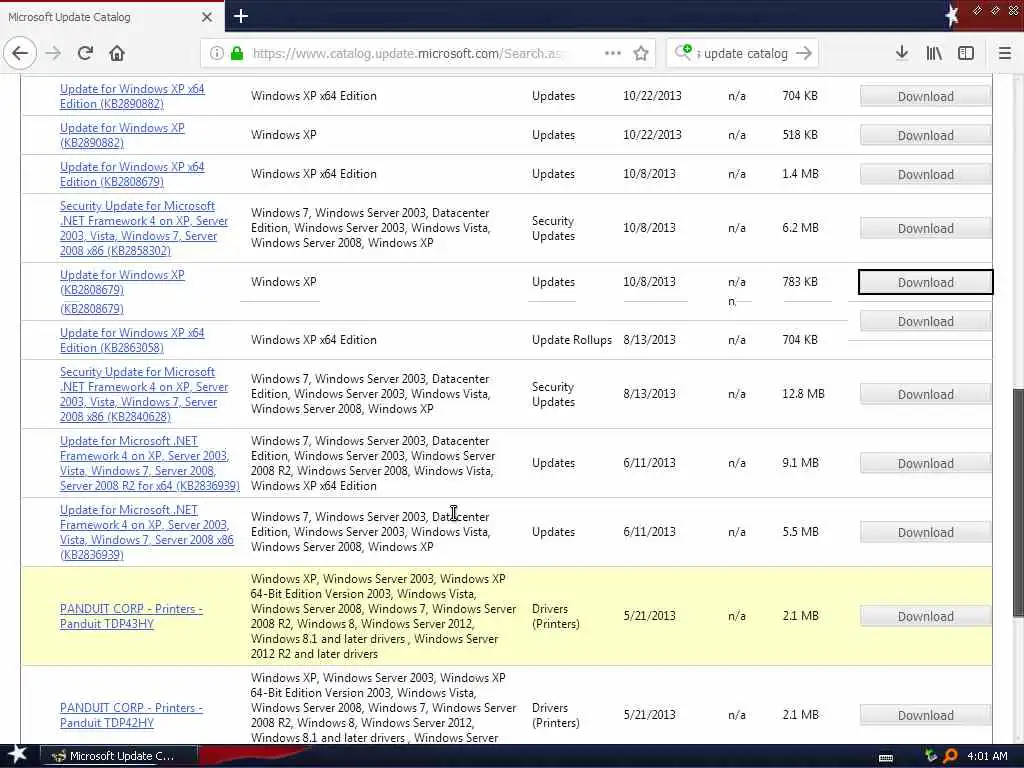This screenshot has width=1024, height=768.
Task: Open the browser home page
Action: [x=117, y=54]
